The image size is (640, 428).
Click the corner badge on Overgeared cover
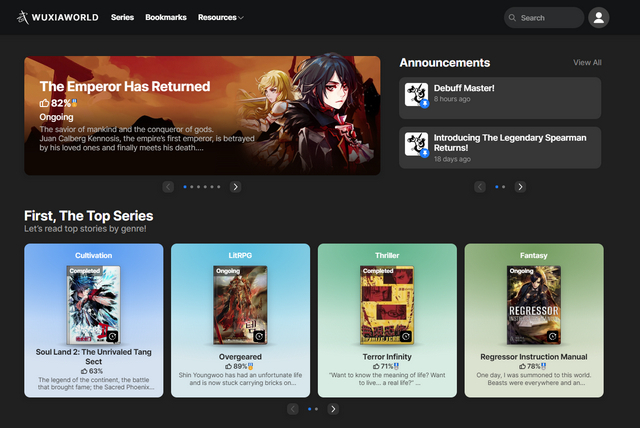click(259, 337)
